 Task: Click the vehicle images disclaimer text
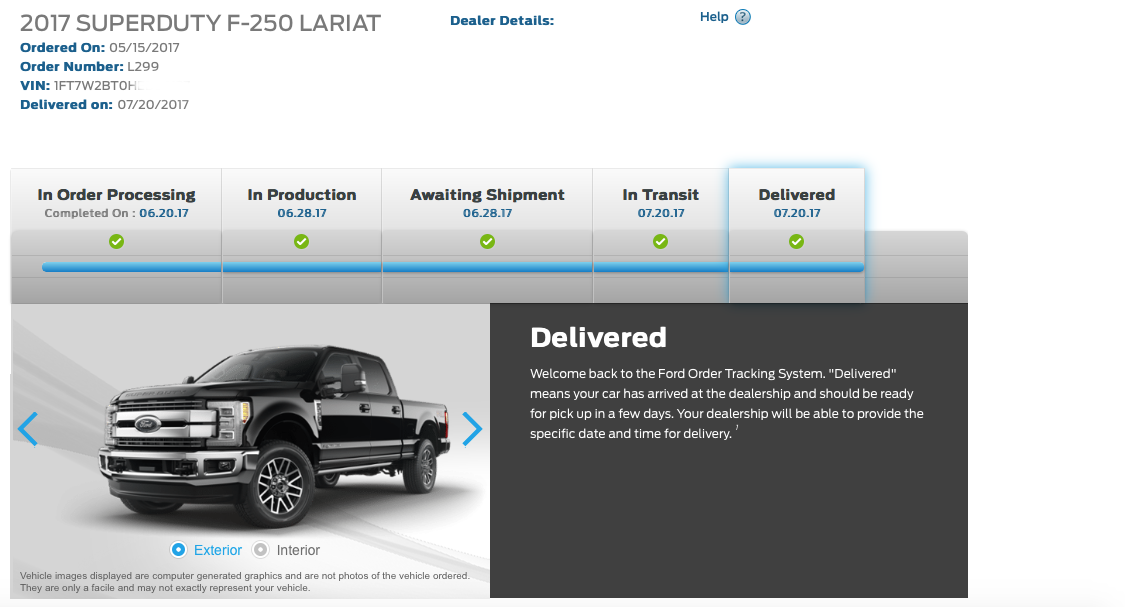tap(245, 582)
